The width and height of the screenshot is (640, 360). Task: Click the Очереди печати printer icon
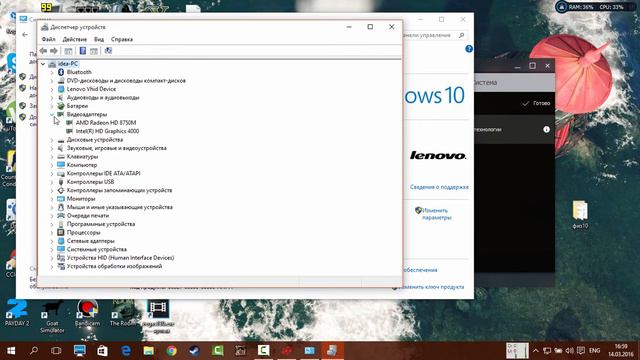coord(61,216)
